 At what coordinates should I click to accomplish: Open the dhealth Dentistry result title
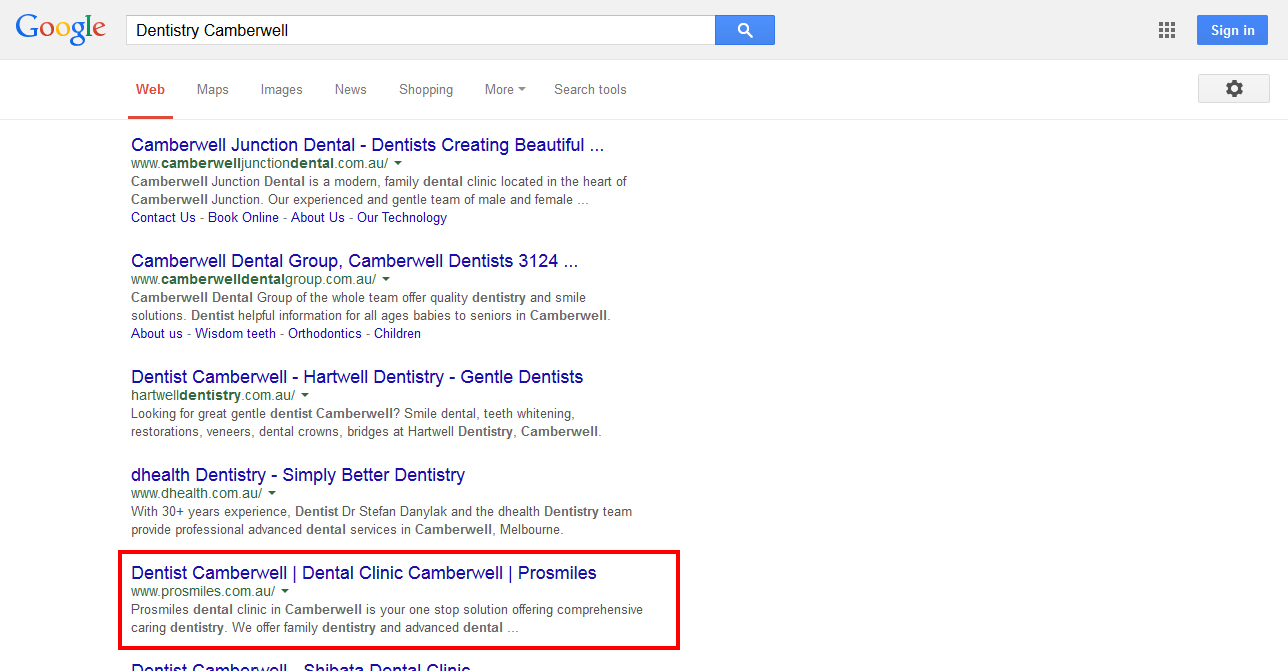pyautogui.click(x=298, y=475)
